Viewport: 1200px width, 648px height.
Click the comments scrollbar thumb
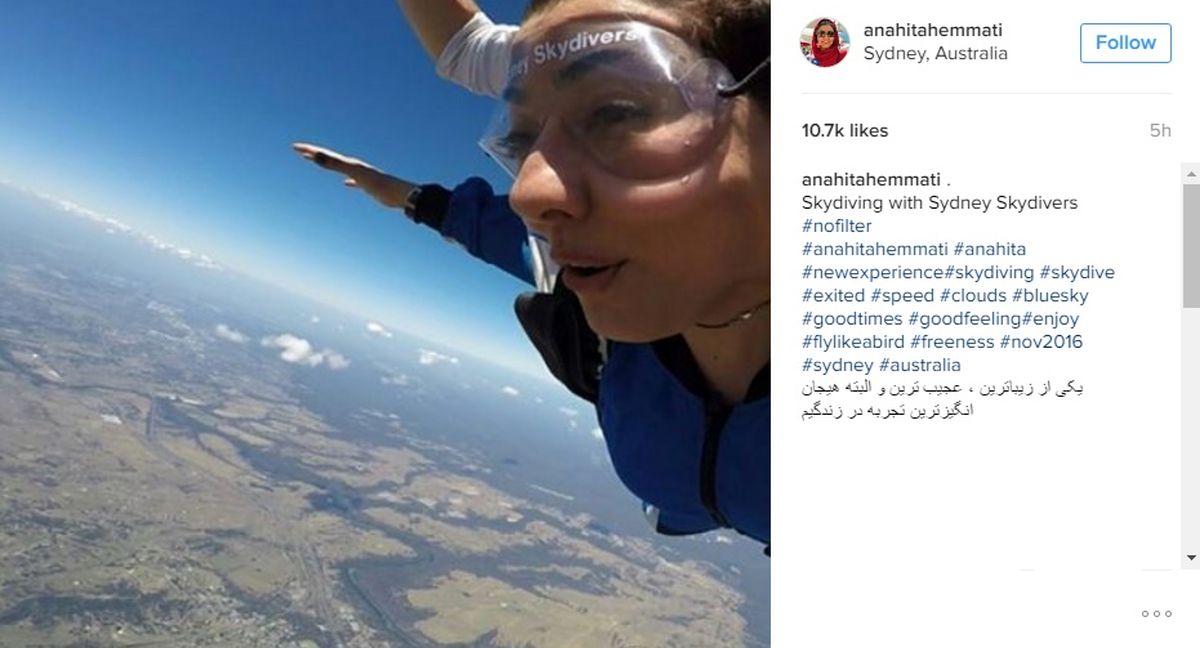tap(1191, 246)
